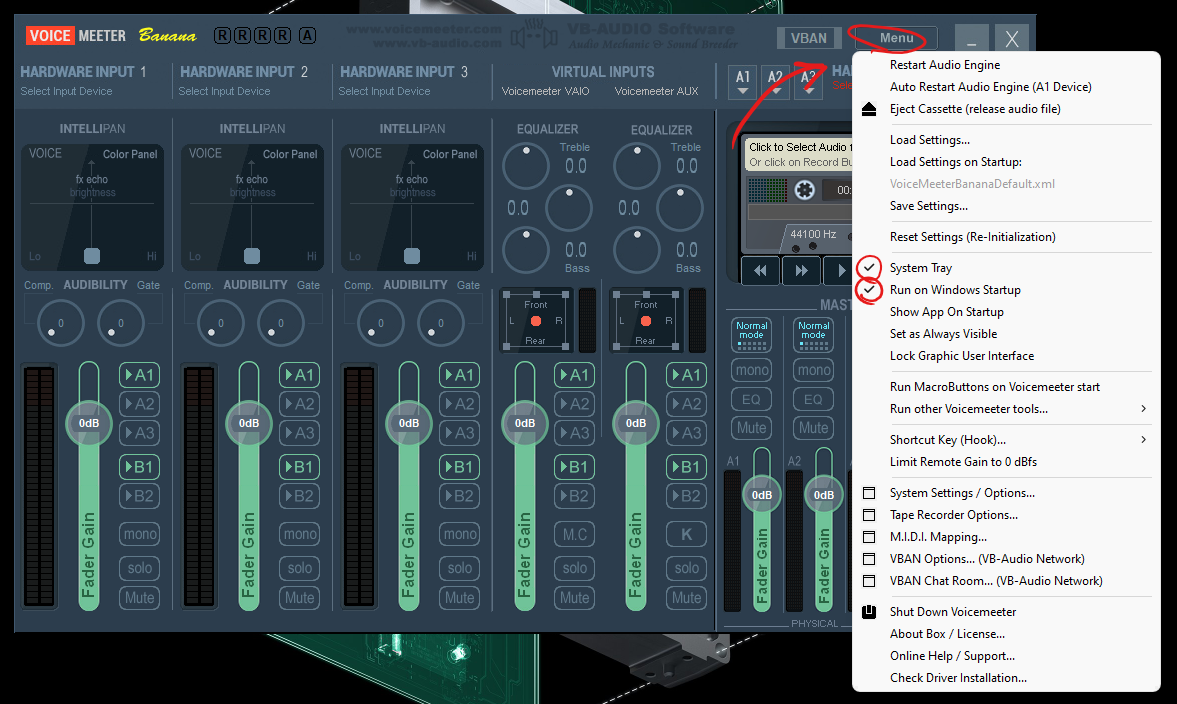Screen dimensions: 1177x704
Task: Select input device for Hardware Input 1
Action: pos(66,92)
